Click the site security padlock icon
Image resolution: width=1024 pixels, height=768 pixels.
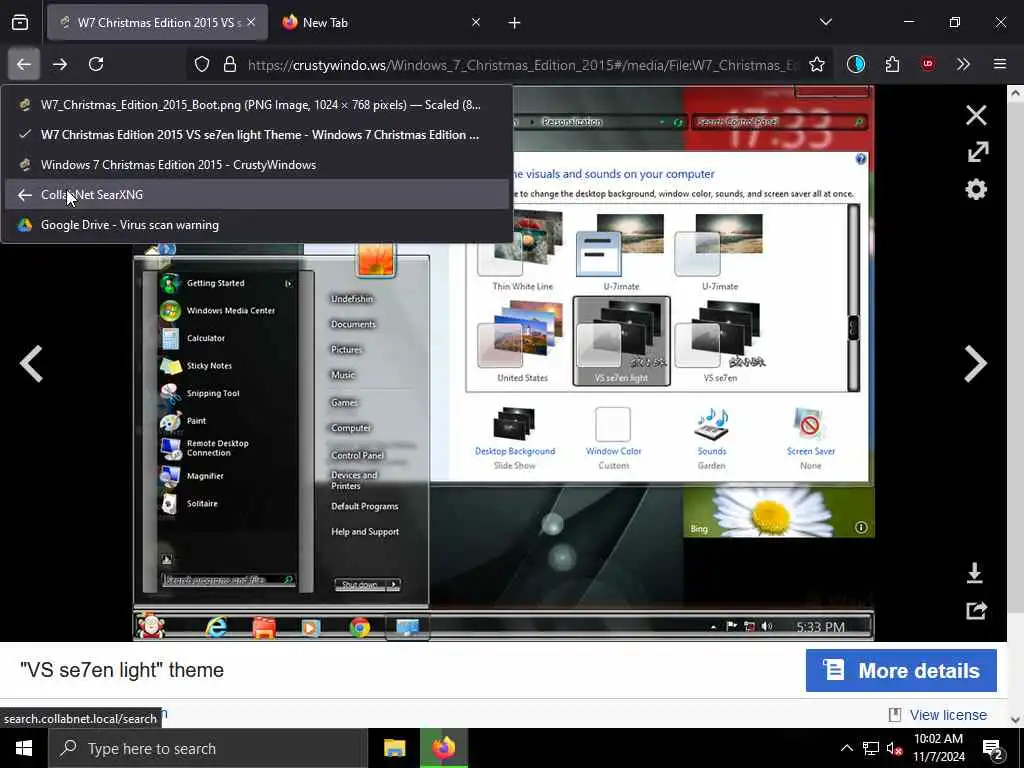(230, 65)
